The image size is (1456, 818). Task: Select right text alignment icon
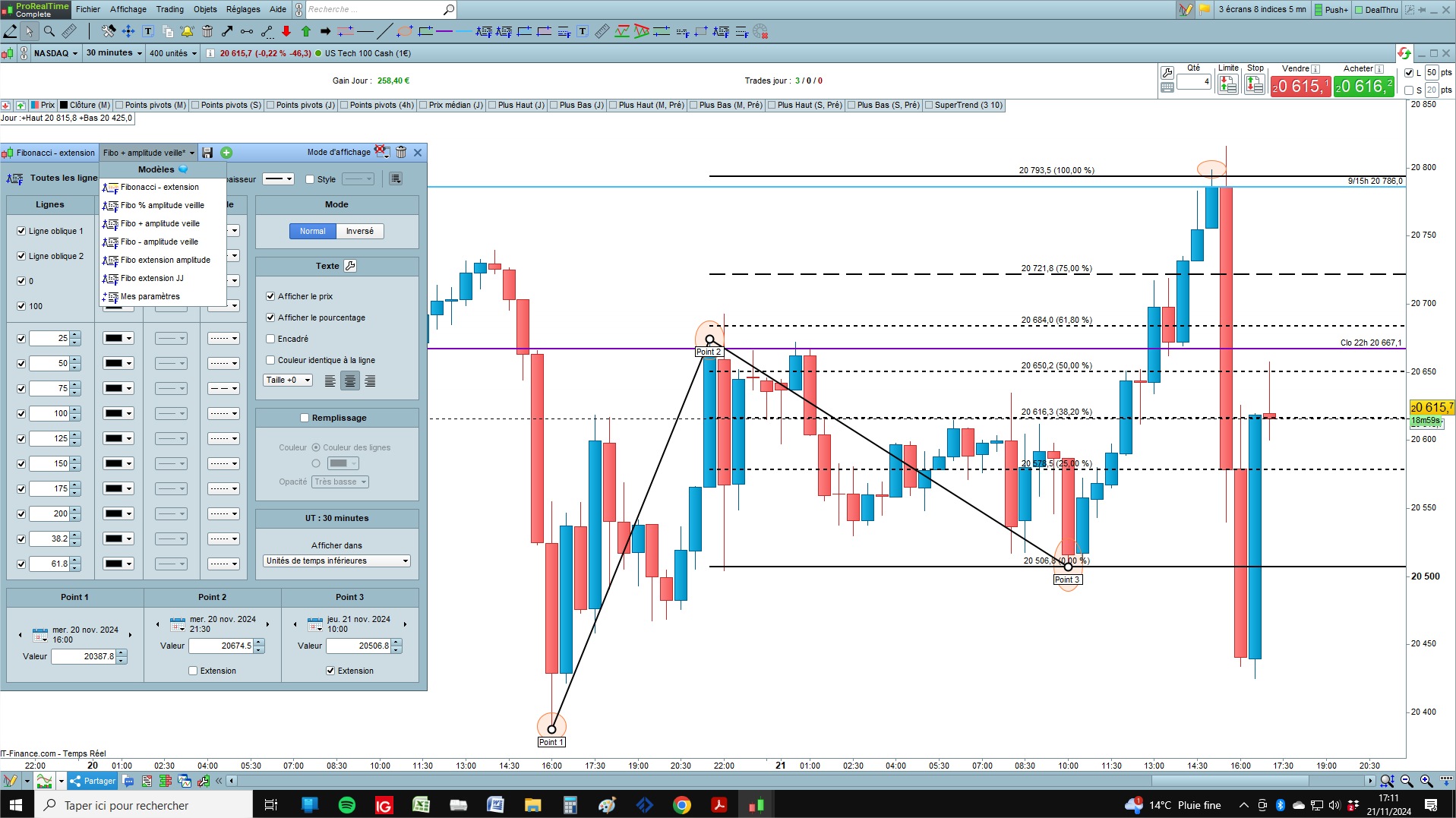point(370,381)
